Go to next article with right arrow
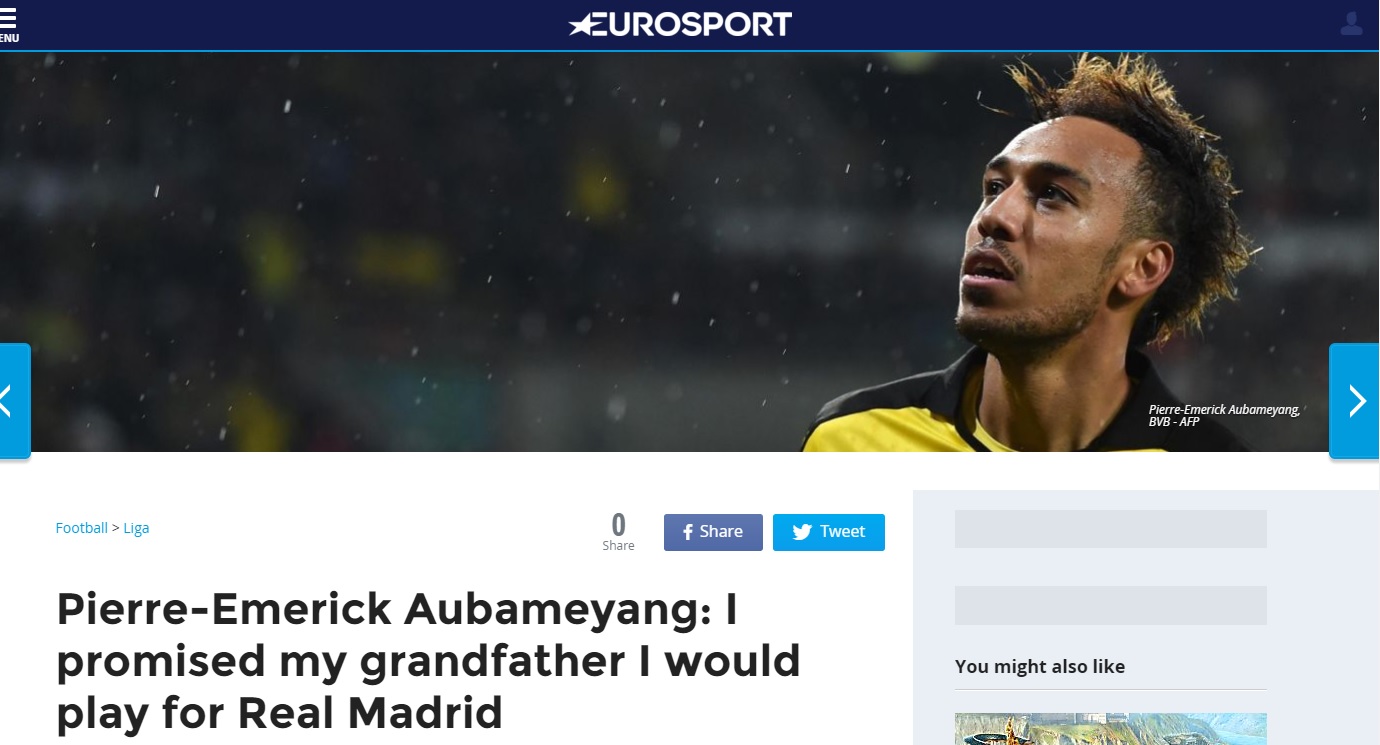The height and width of the screenshot is (745, 1380). (1355, 401)
